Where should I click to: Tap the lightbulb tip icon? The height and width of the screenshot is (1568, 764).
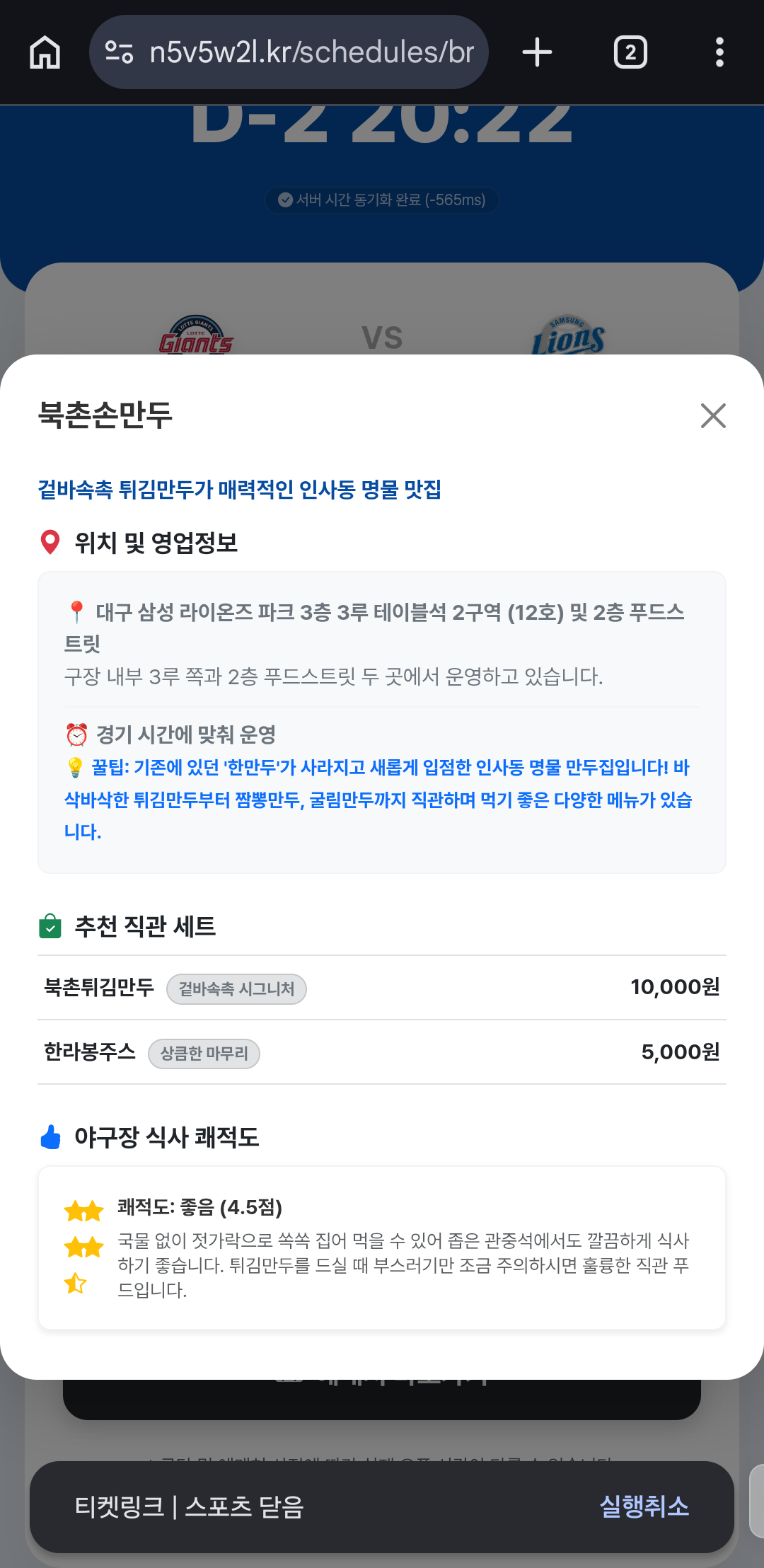coord(75,768)
